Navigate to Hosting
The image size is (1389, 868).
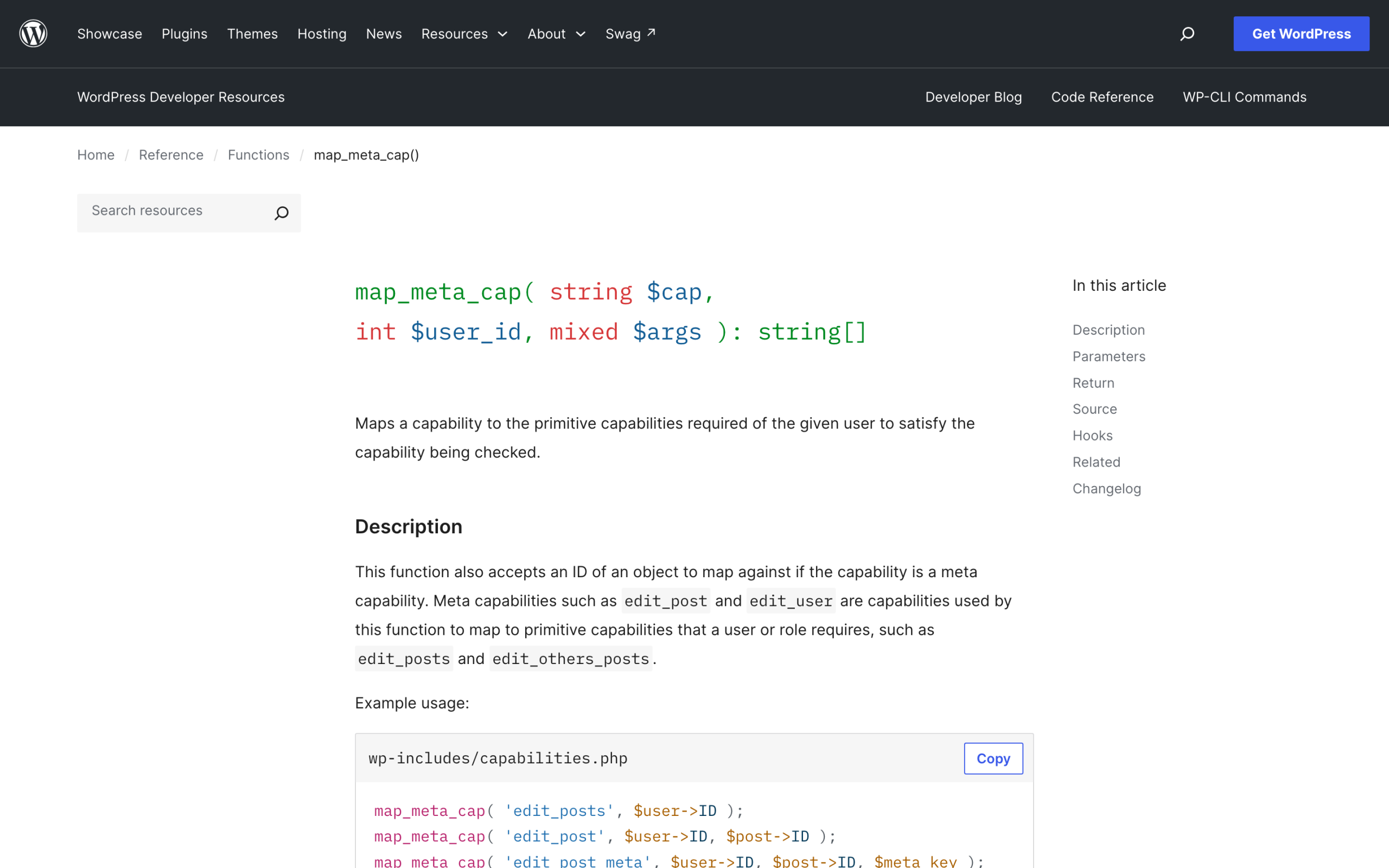click(x=322, y=34)
